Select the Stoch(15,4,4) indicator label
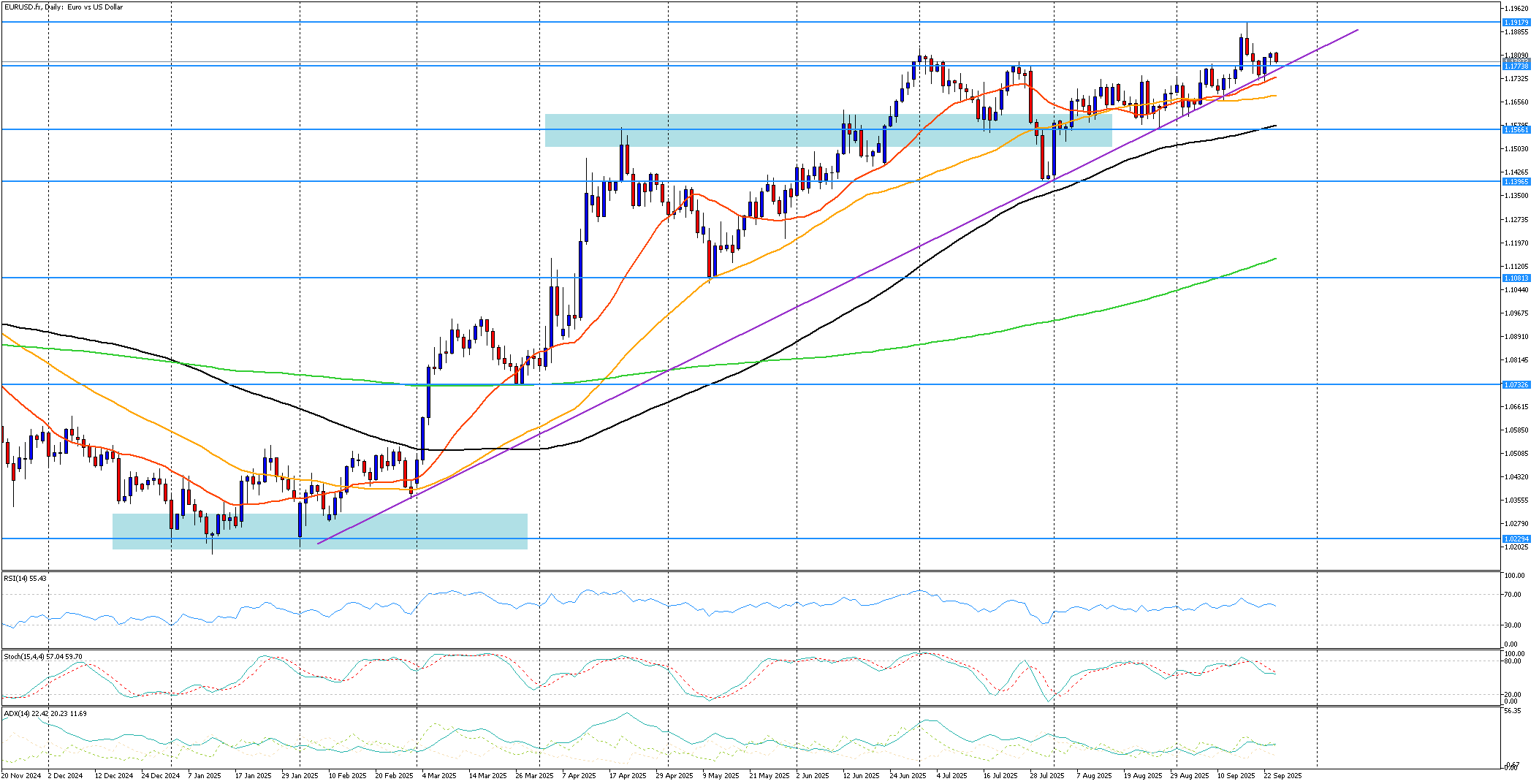The width and height of the screenshot is (1539, 784). pyautogui.click(x=42, y=657)
